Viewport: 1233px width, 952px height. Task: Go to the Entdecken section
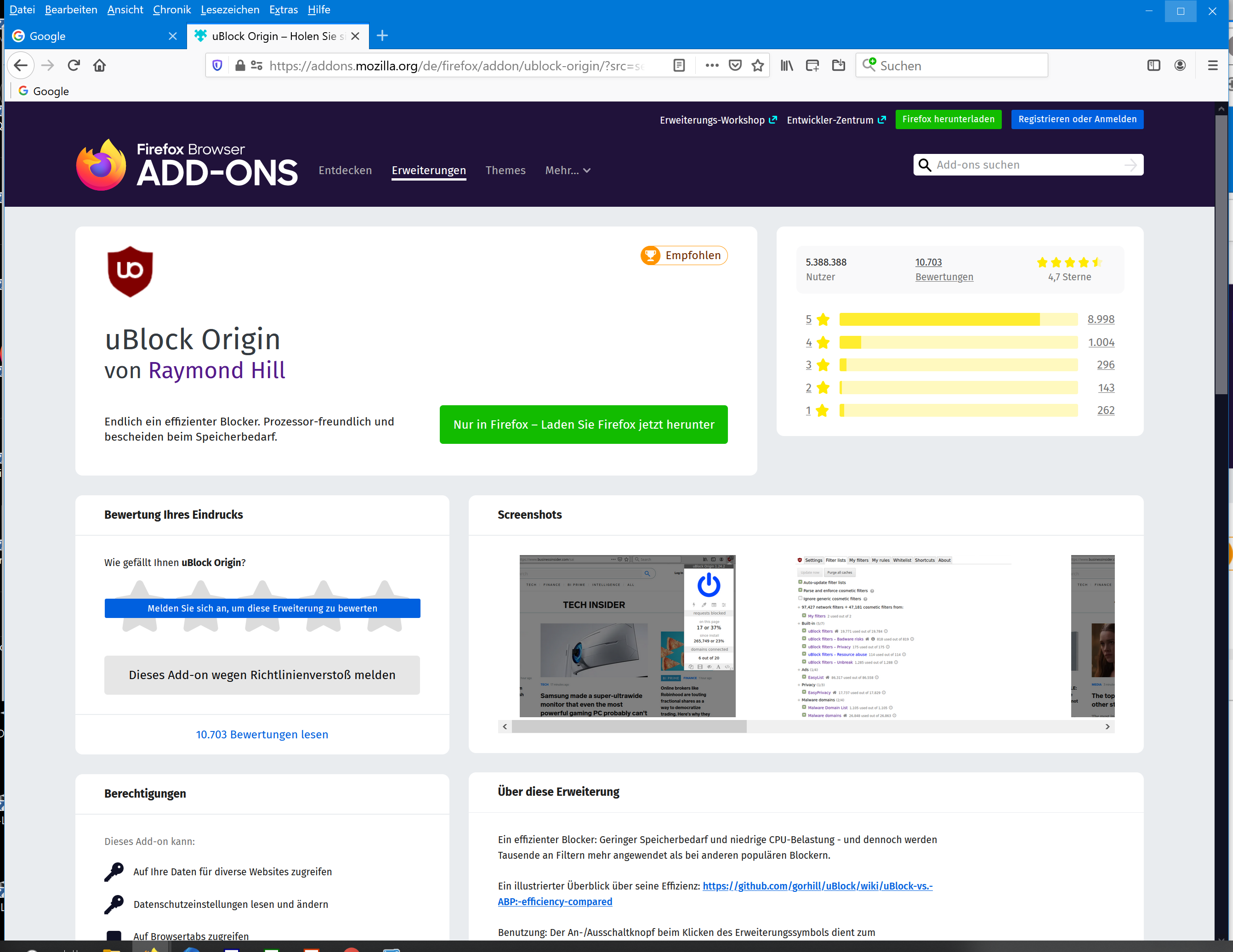pyautogui.click(x=345, y=170)
